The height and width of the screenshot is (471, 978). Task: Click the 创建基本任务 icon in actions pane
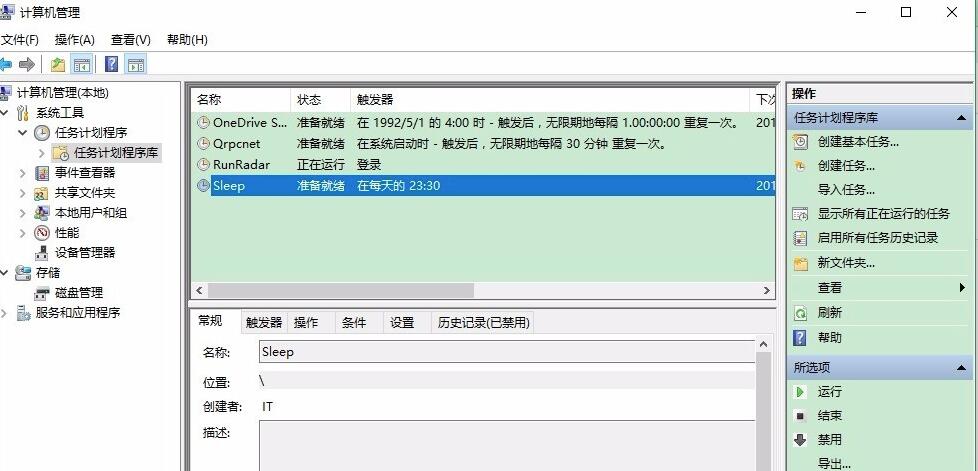800,142
